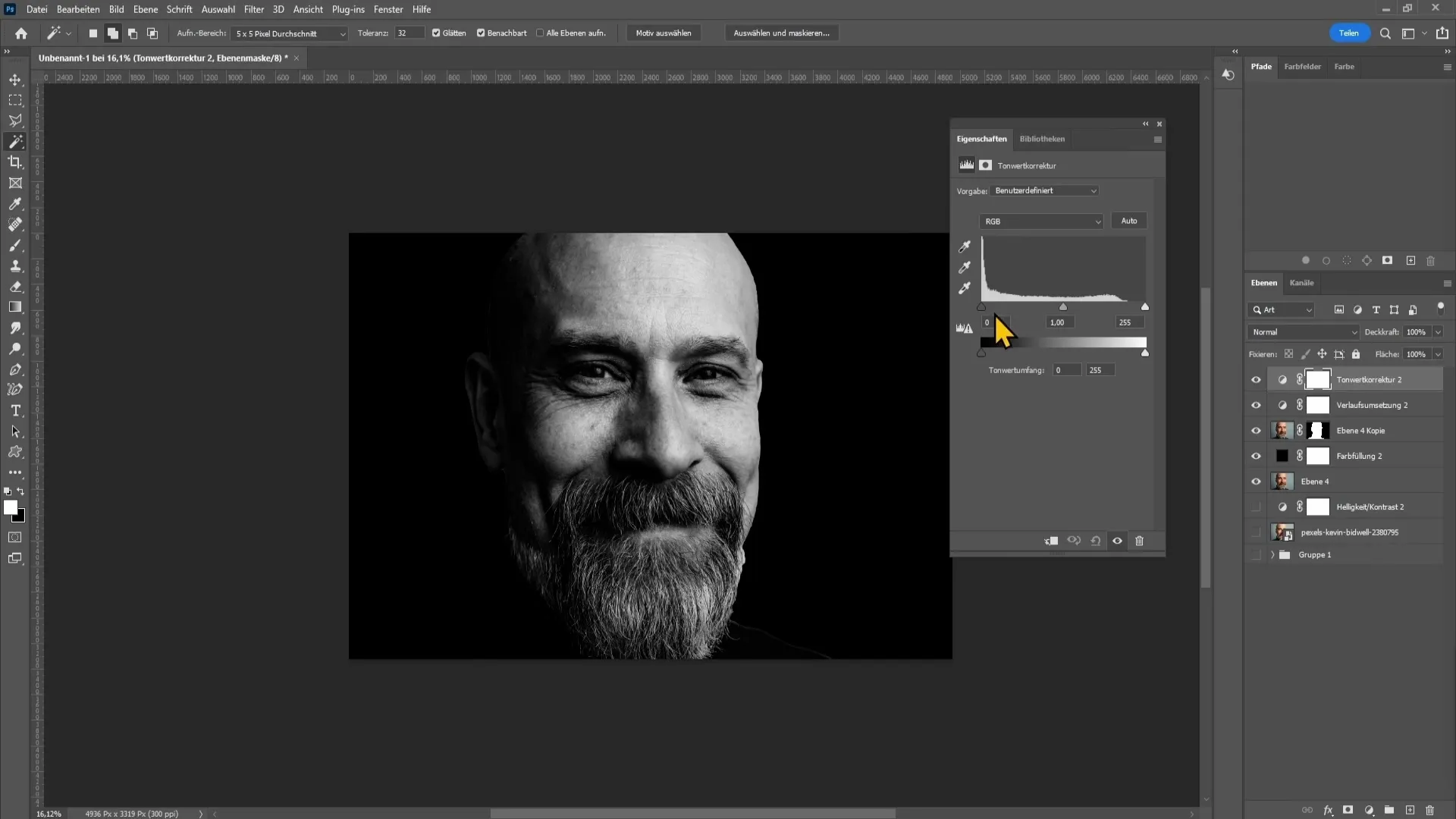The width and height of the screenshot is (1456, 819).
Task: Click the delete adjustment layer trash icon
Action: pyautogui.click(x=1140, y=540)
